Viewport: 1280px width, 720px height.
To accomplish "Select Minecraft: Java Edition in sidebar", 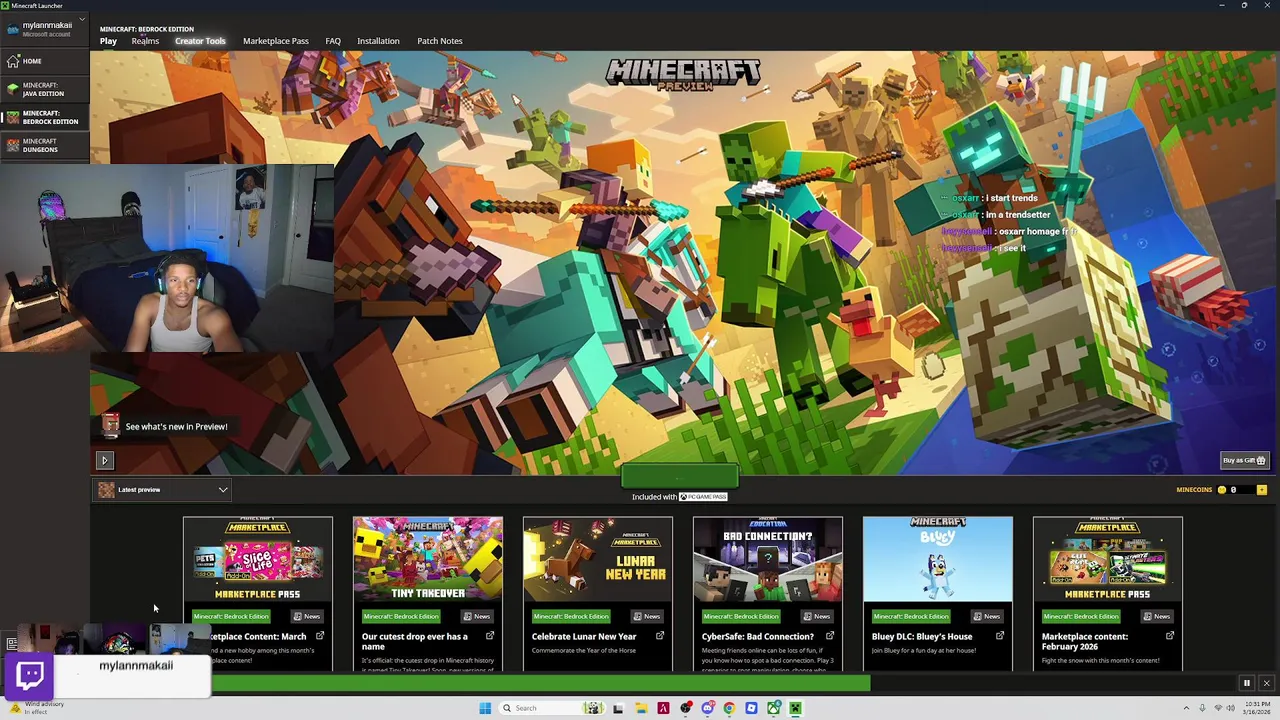I will coord(44,89).
